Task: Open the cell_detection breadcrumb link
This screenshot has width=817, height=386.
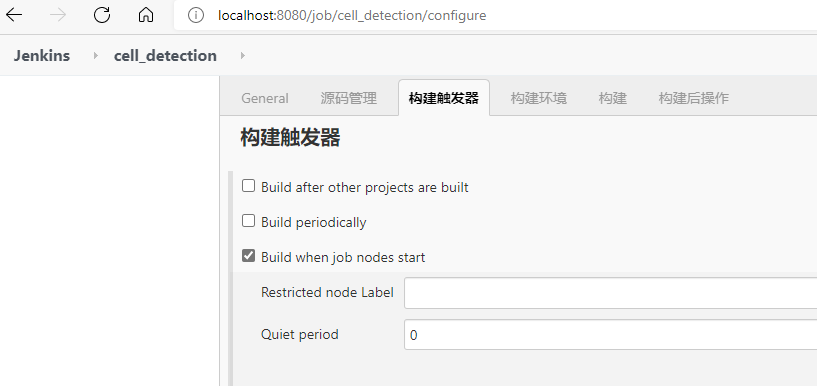Action: pyautogui.click(x=165, y=56)
